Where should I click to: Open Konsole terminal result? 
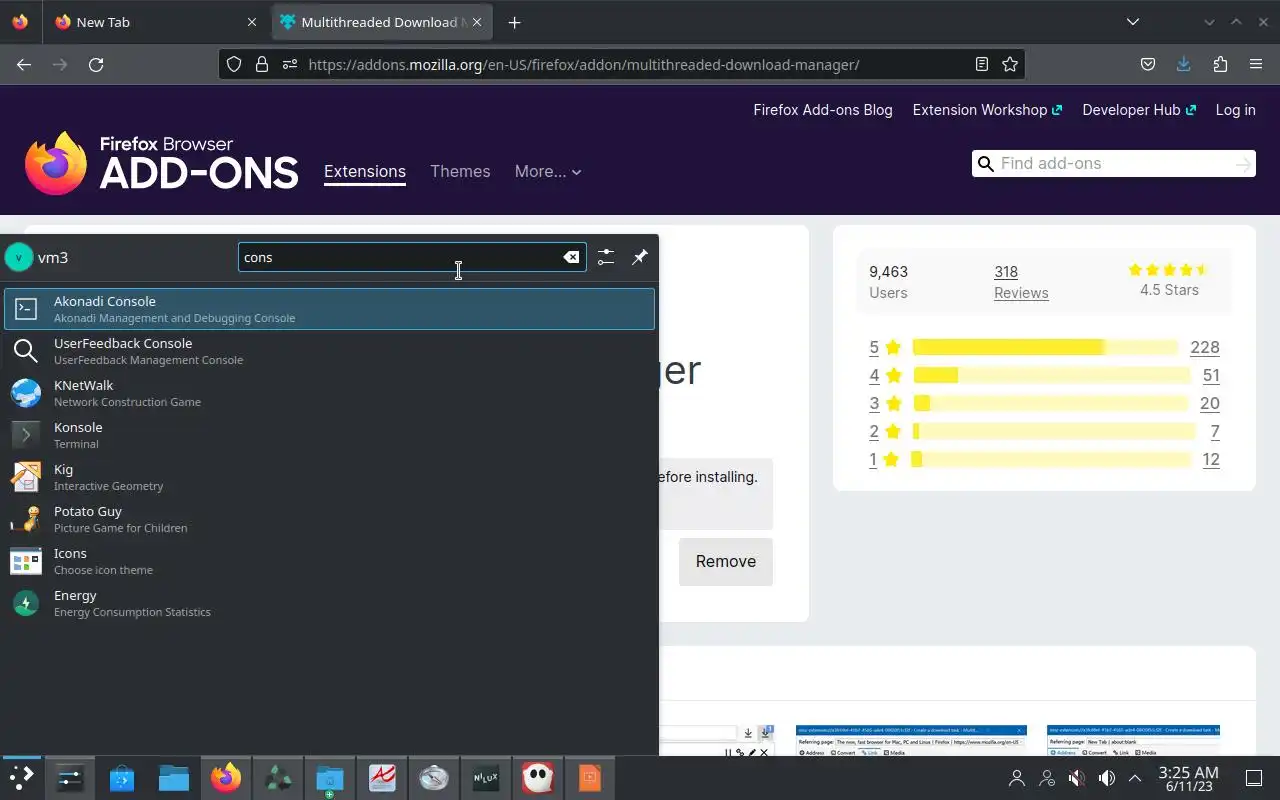(x=329, y=435)
